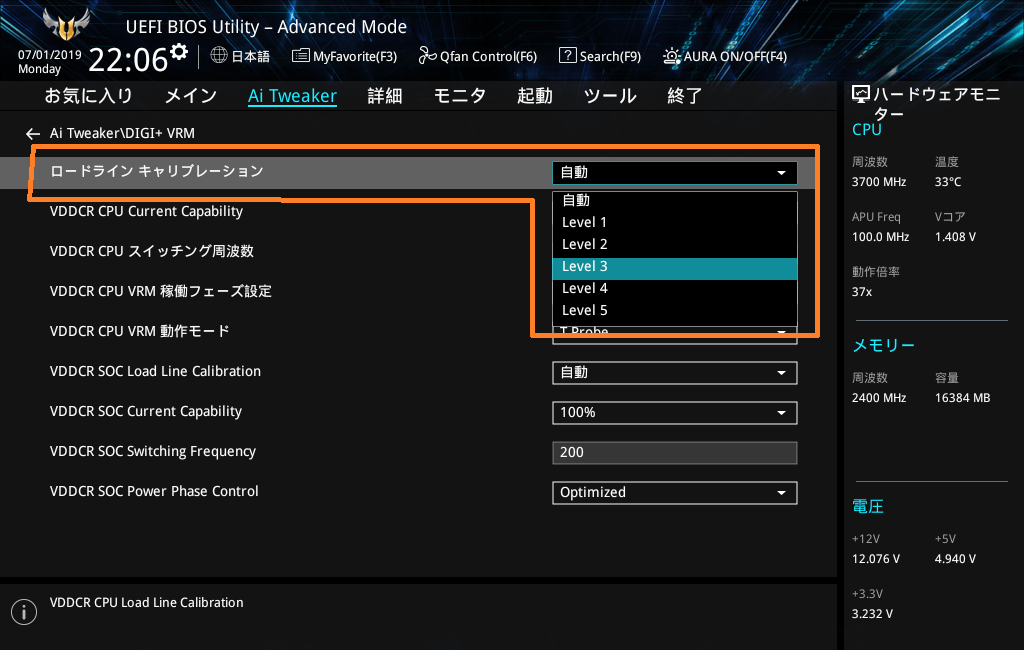The height and width of the screenshot is (650, 1024).
Task: Click the globe language icon
Action: (x=219, y=56)
